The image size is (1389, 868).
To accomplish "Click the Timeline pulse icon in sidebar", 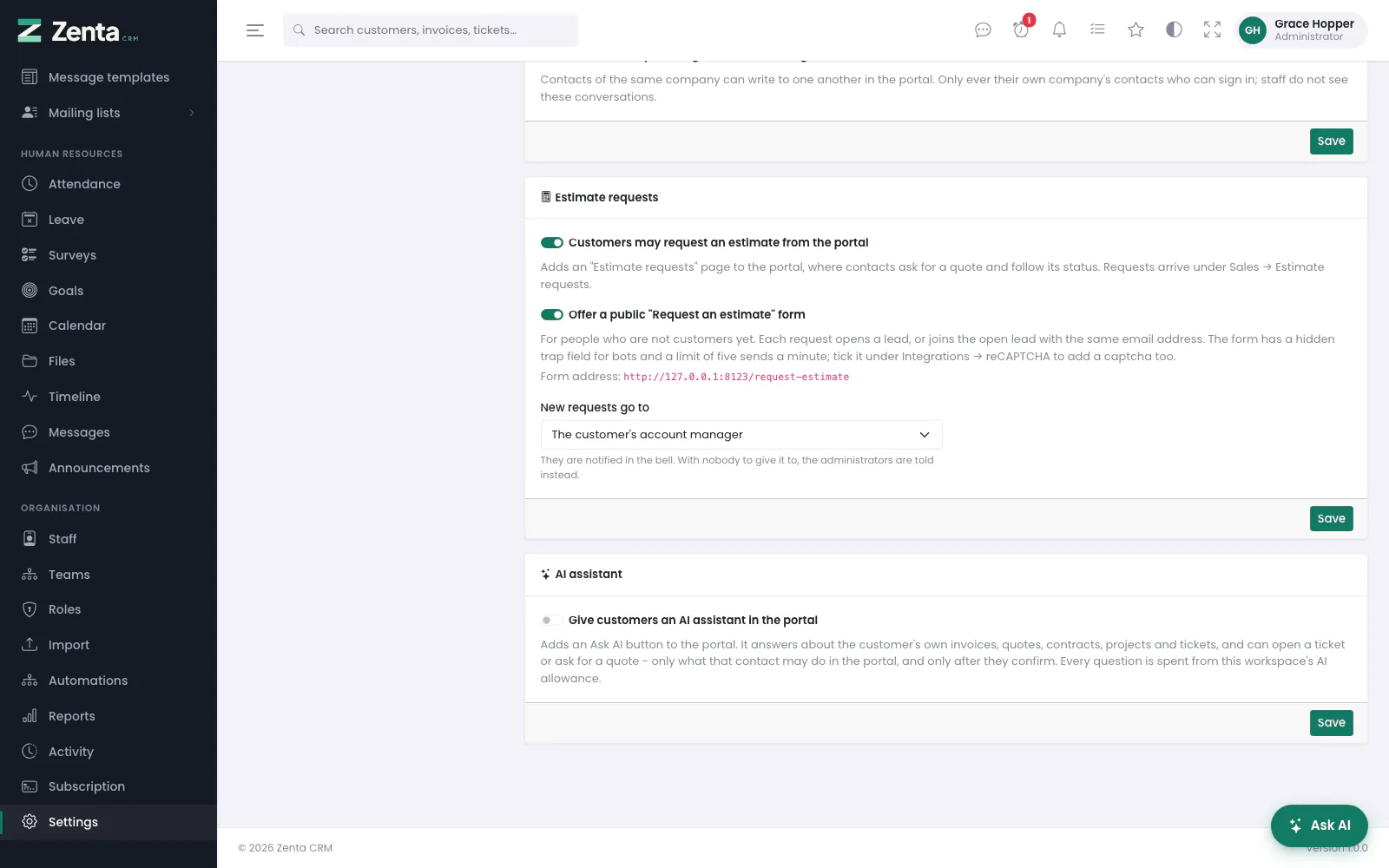I will (x=30, y=397).
